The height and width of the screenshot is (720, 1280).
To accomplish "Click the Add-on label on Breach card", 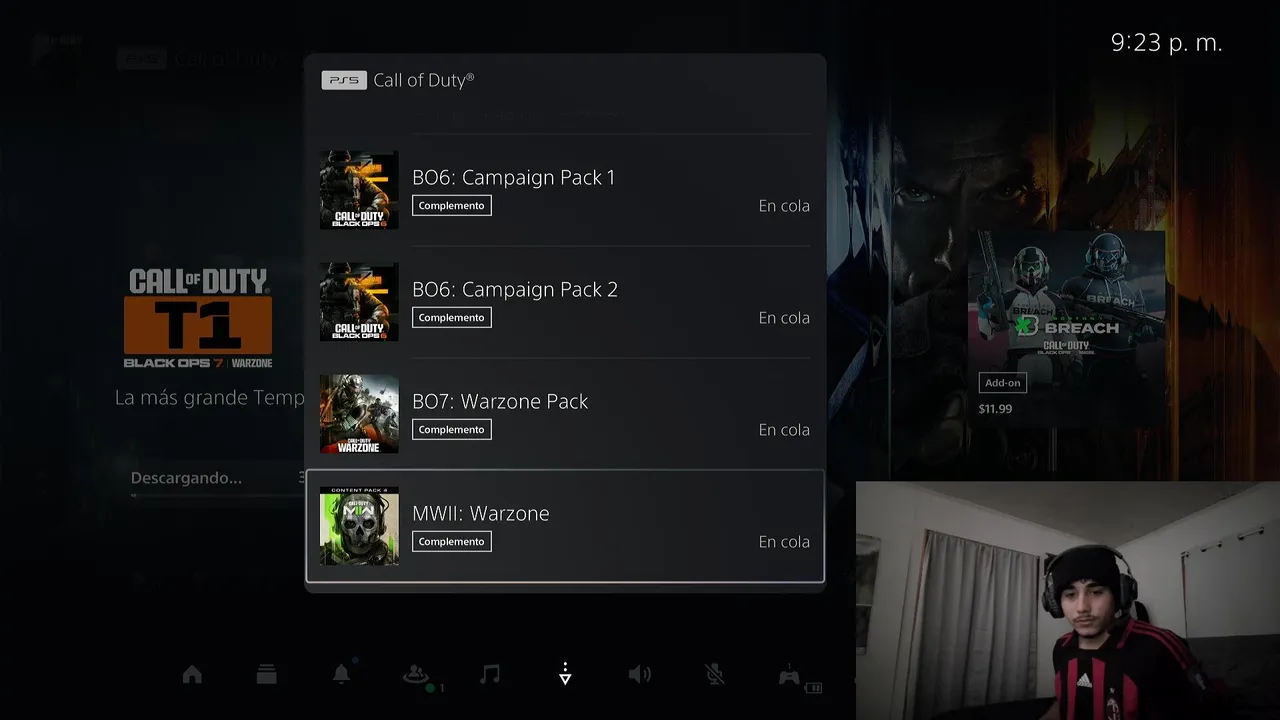I will coord(1003,383).
